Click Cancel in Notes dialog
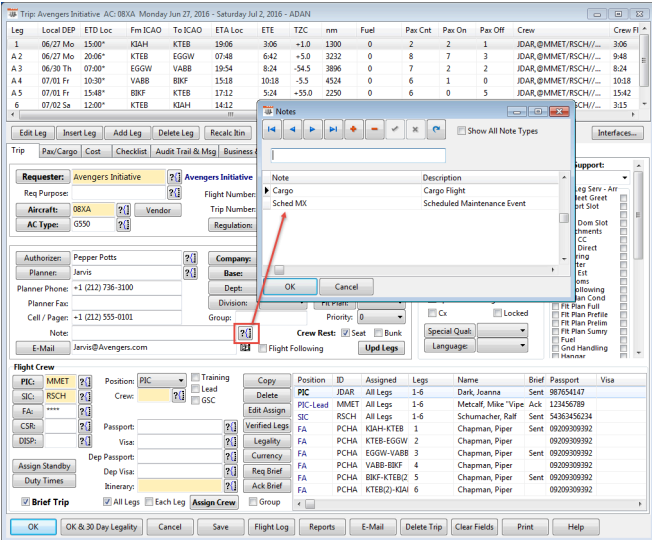 (346, 287)
